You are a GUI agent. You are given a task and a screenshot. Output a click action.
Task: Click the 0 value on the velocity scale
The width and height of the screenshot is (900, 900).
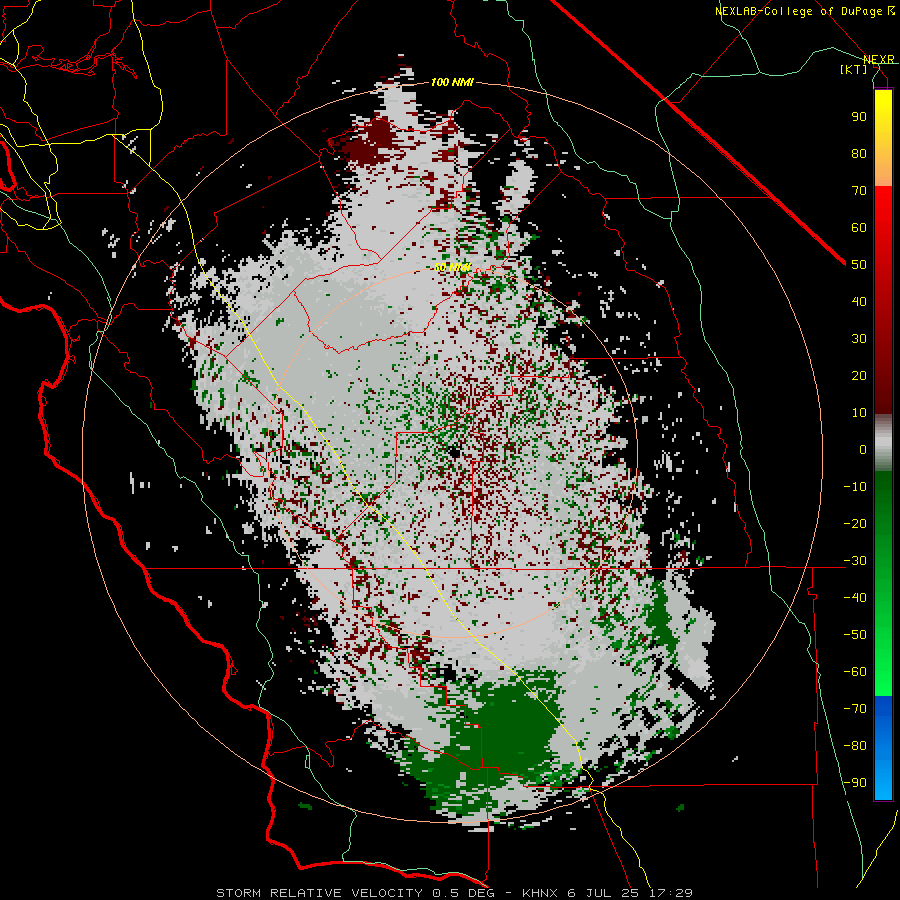click(863, 450)
